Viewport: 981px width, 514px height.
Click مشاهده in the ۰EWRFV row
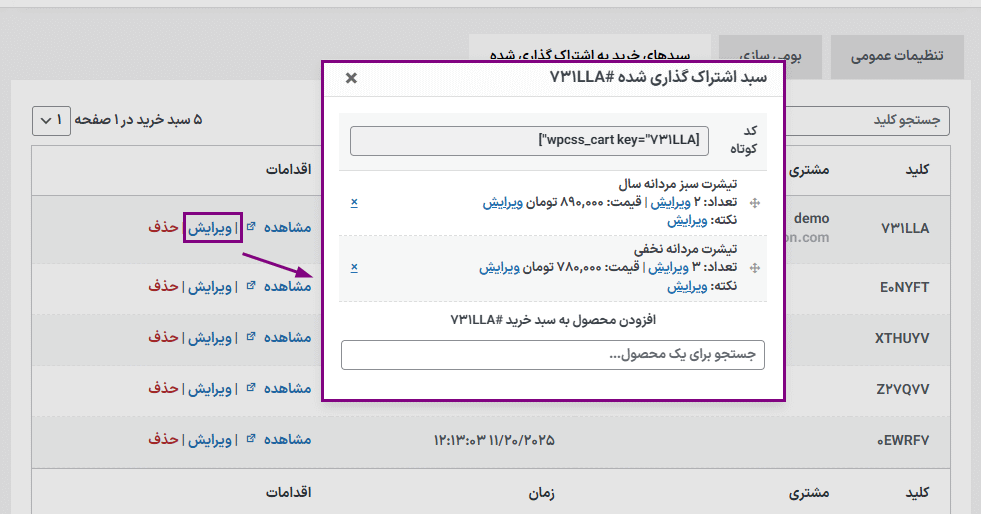tap(287, 440)
